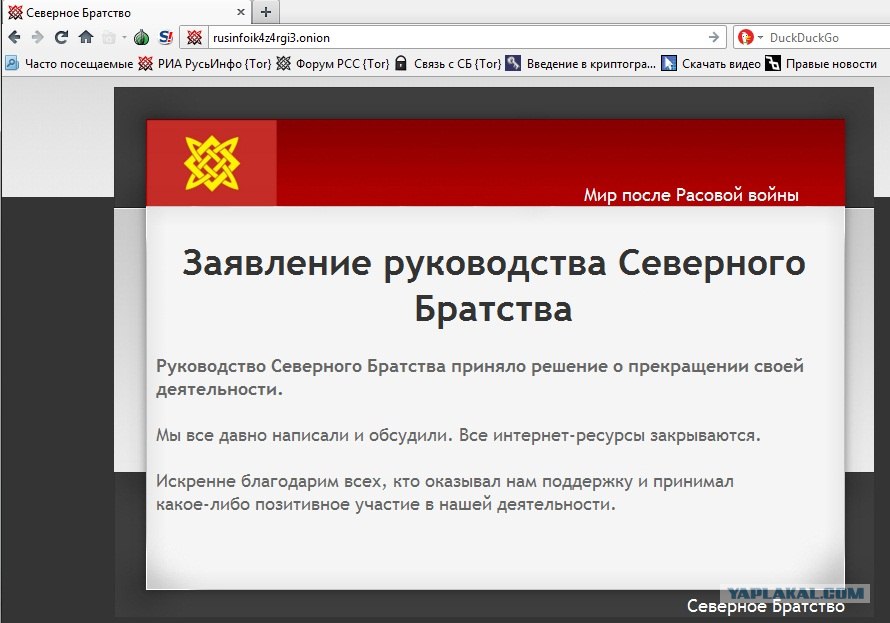Click the site identity icon in the address bar
The image size is (890, 623).
click(195, 38)
